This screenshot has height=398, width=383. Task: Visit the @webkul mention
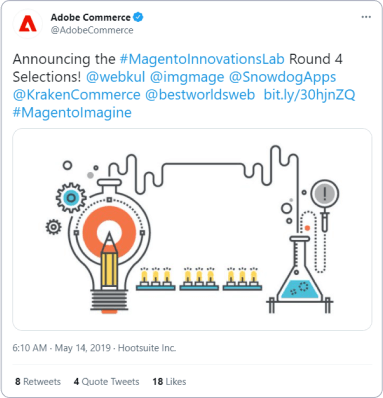coord(116,77)
